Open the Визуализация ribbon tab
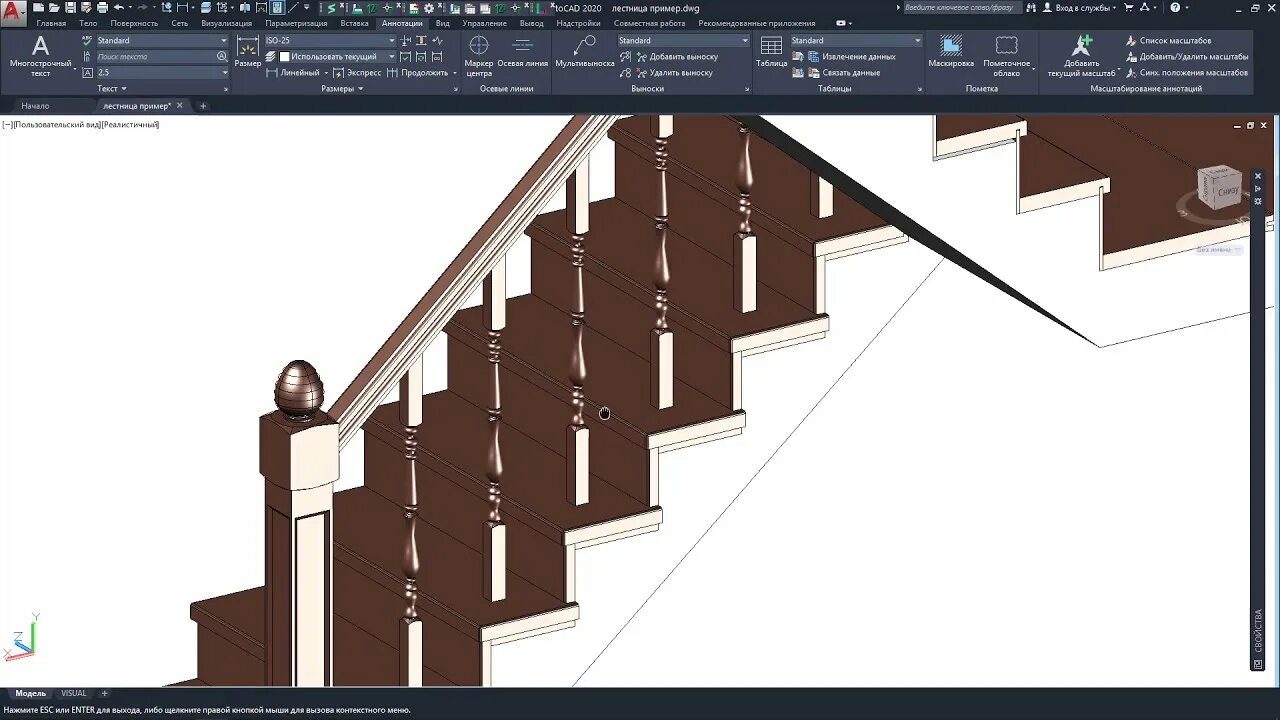 [x=227, y=23]
